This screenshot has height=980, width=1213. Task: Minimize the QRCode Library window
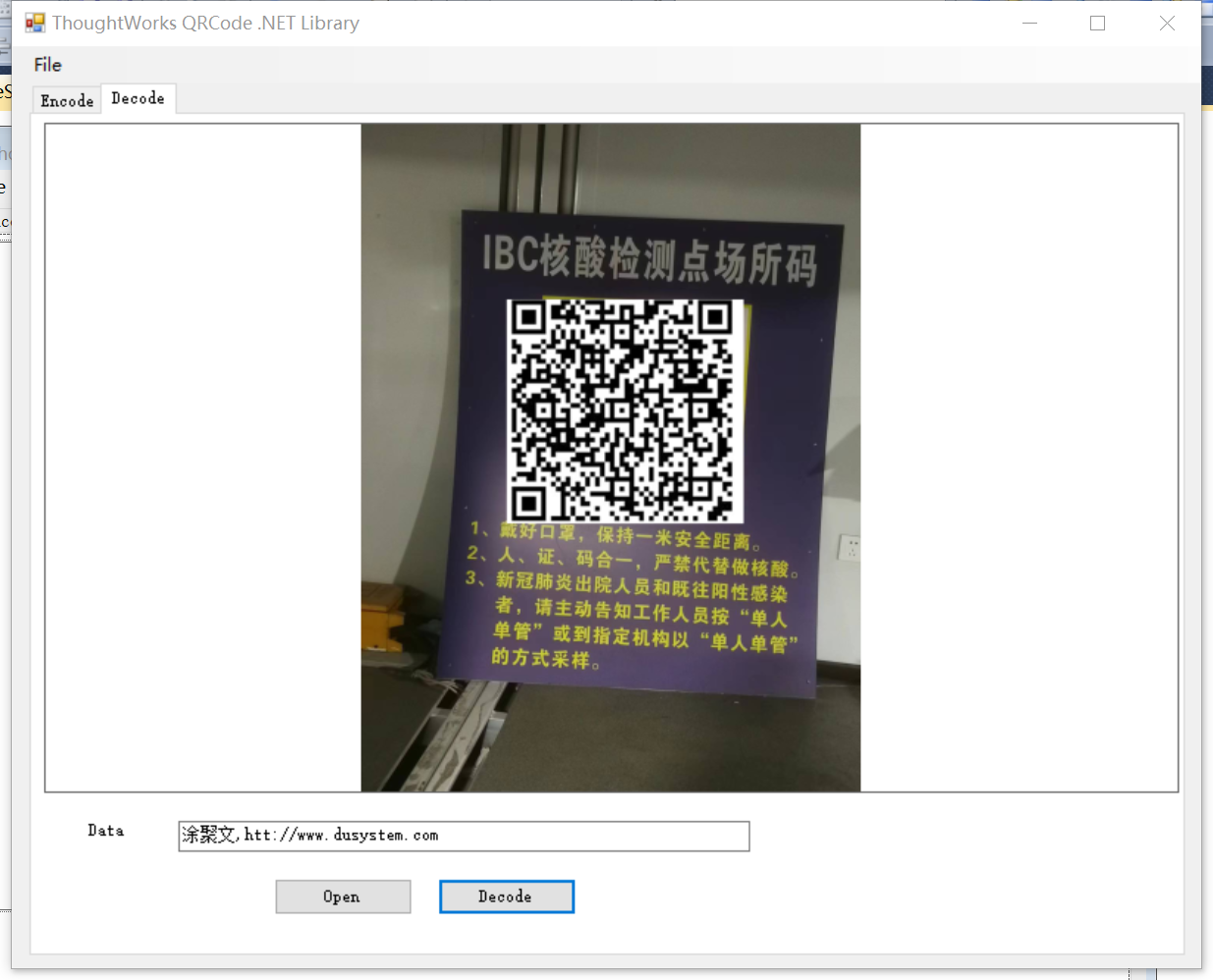pyautogui.click(x=1029, y=23)
